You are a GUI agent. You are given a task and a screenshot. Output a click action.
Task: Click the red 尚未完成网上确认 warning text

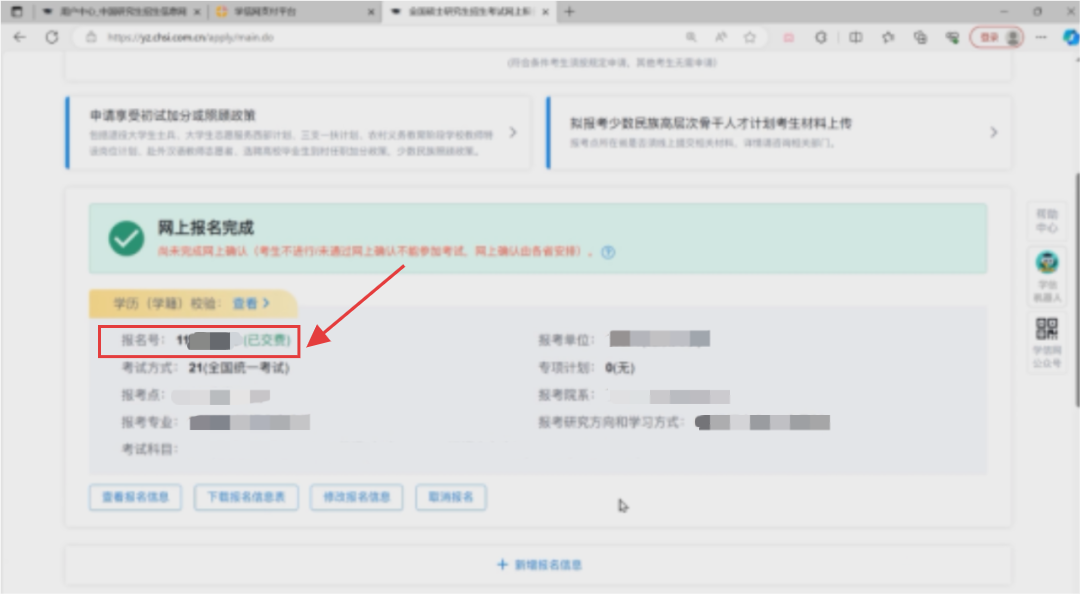[375, 252]
